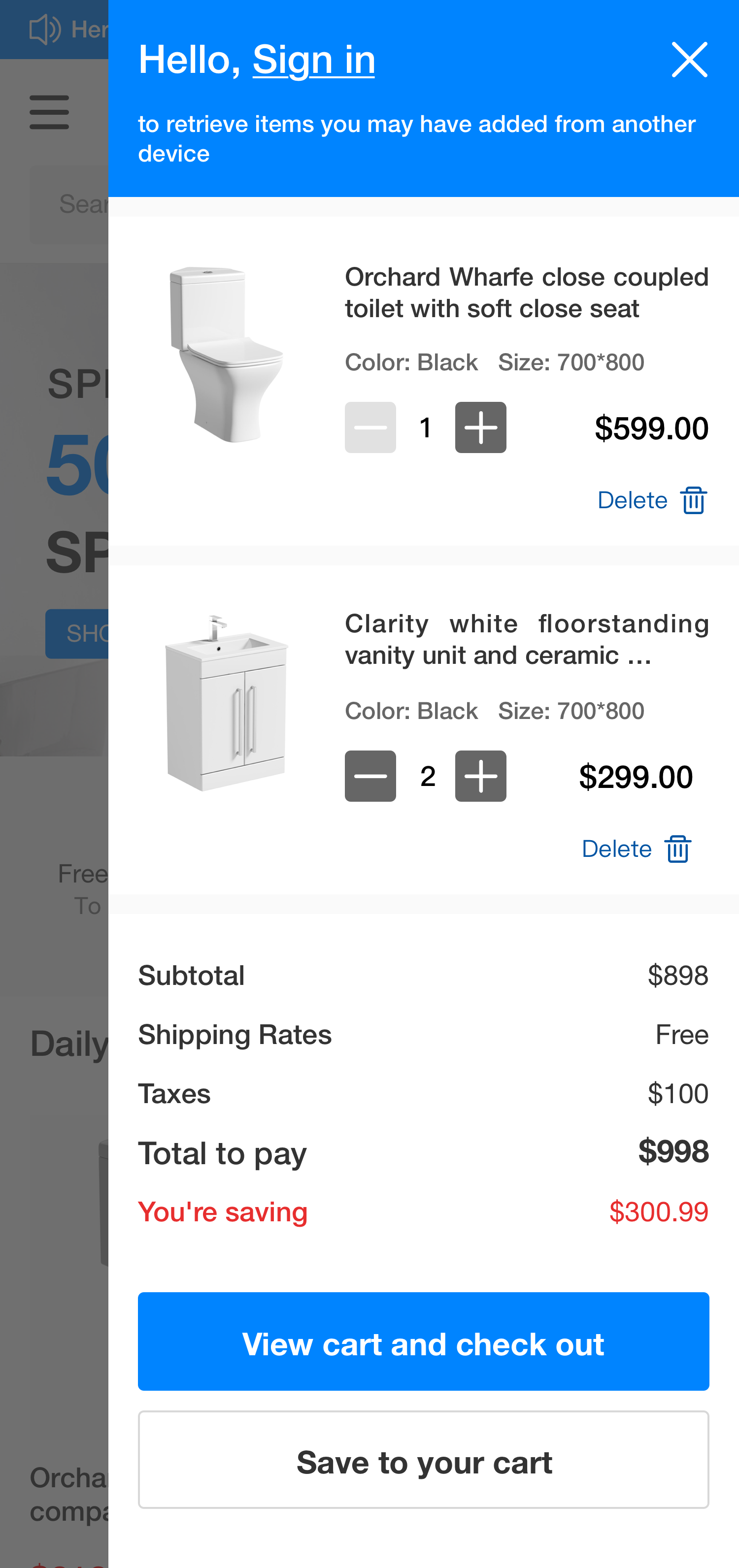This screenshot has width=739, height=1568.
Task: Open the vanity unit product thumbnail
Action: tap(227, 703)
